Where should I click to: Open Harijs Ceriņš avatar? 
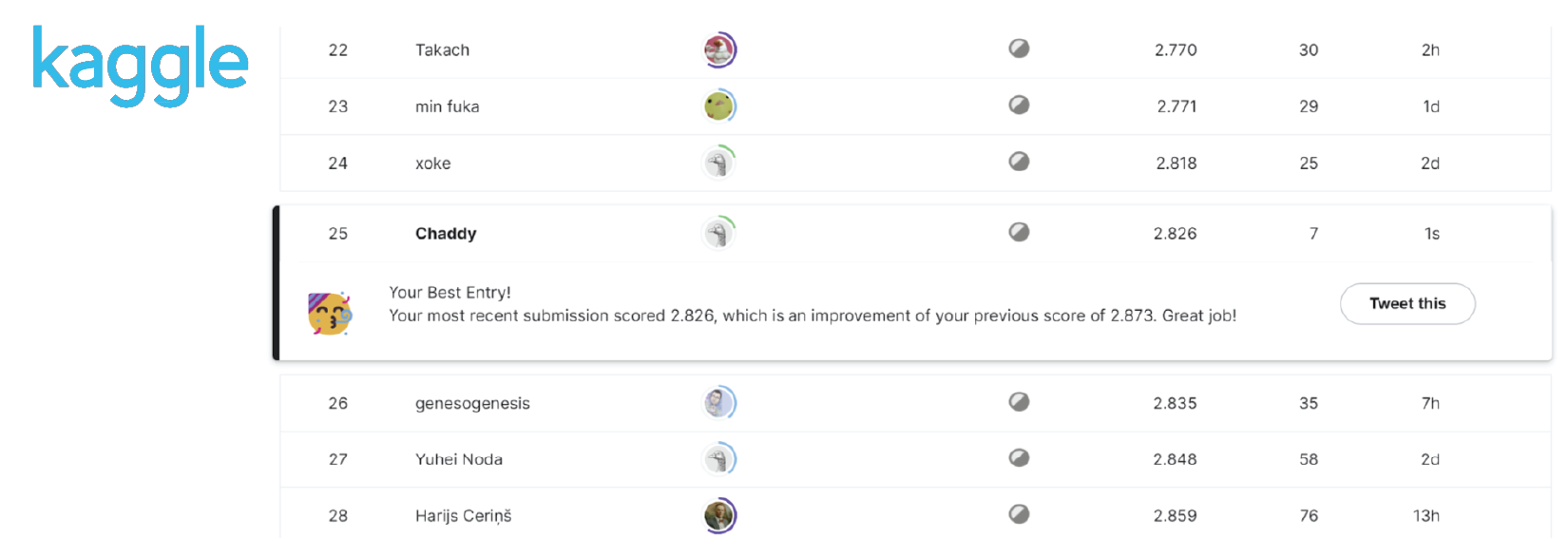tap(719, 515)
